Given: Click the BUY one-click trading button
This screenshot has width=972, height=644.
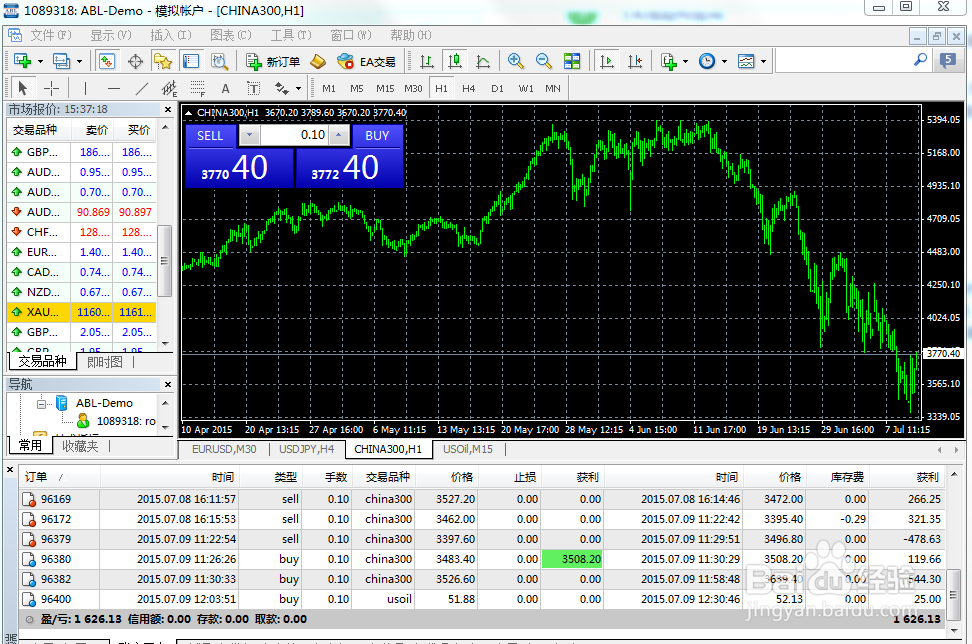Looking at the screenshot, I should pos(377,136).
